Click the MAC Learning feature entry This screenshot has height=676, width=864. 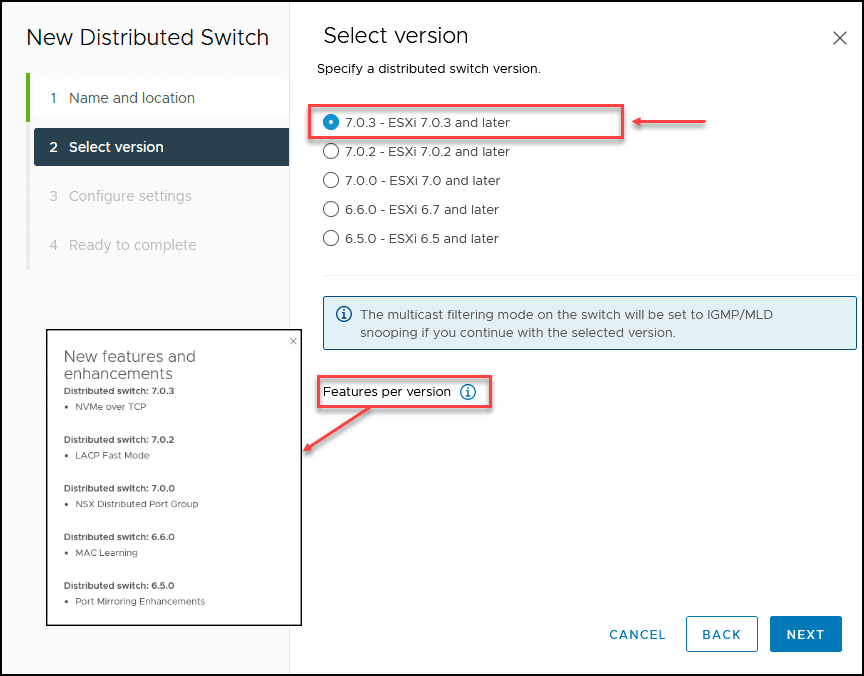point(106,553)
